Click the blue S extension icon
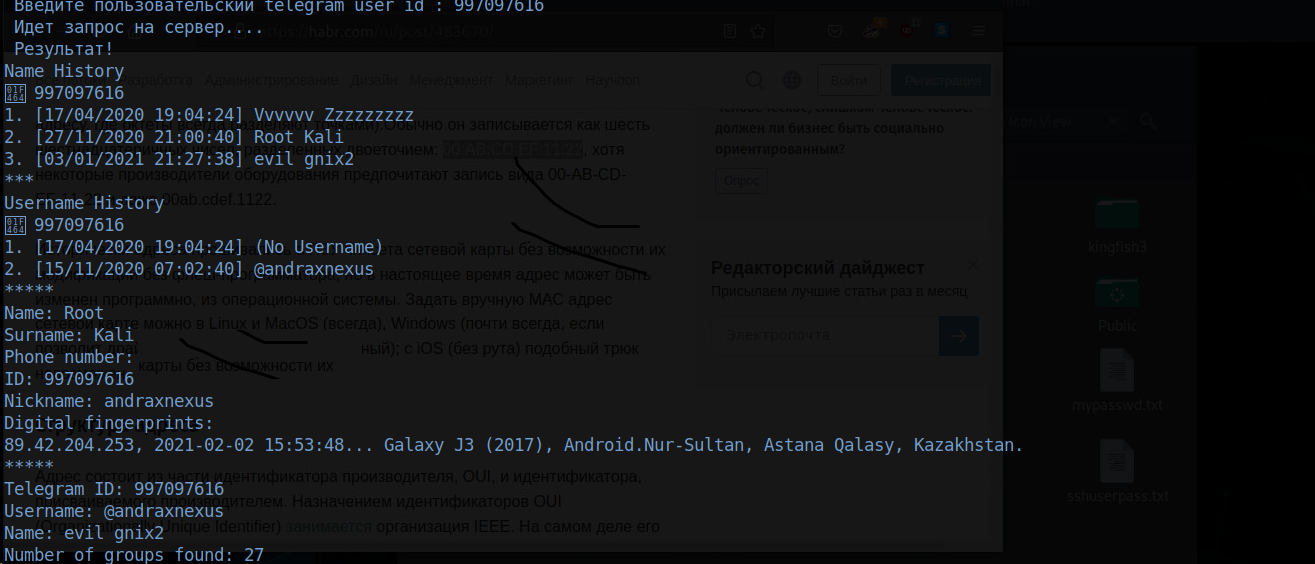 click(942, 30)
